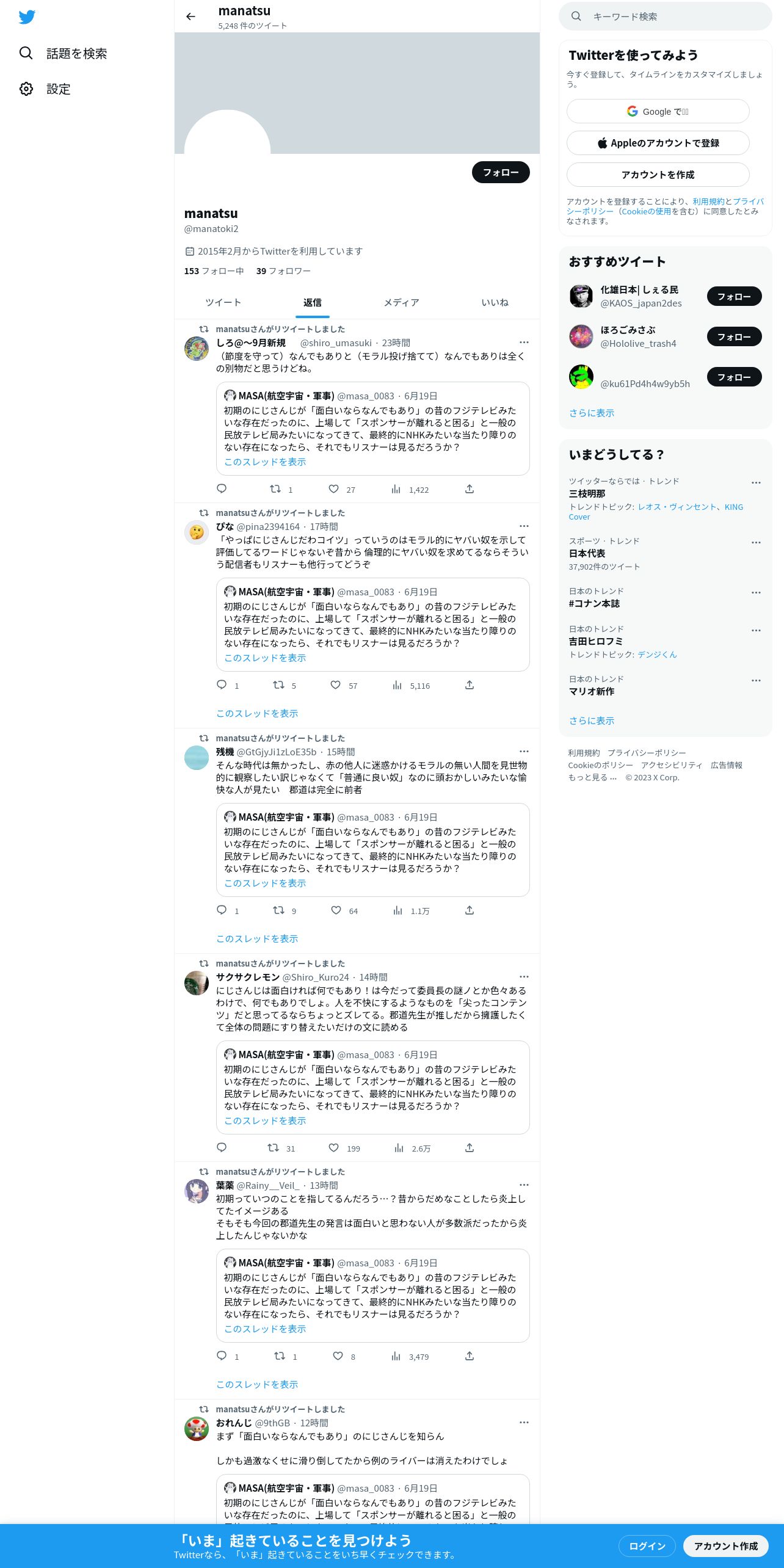The width and height of the screenshot is (784, 1568).
Task: Sign up with Google button
Action: point(658,111)
